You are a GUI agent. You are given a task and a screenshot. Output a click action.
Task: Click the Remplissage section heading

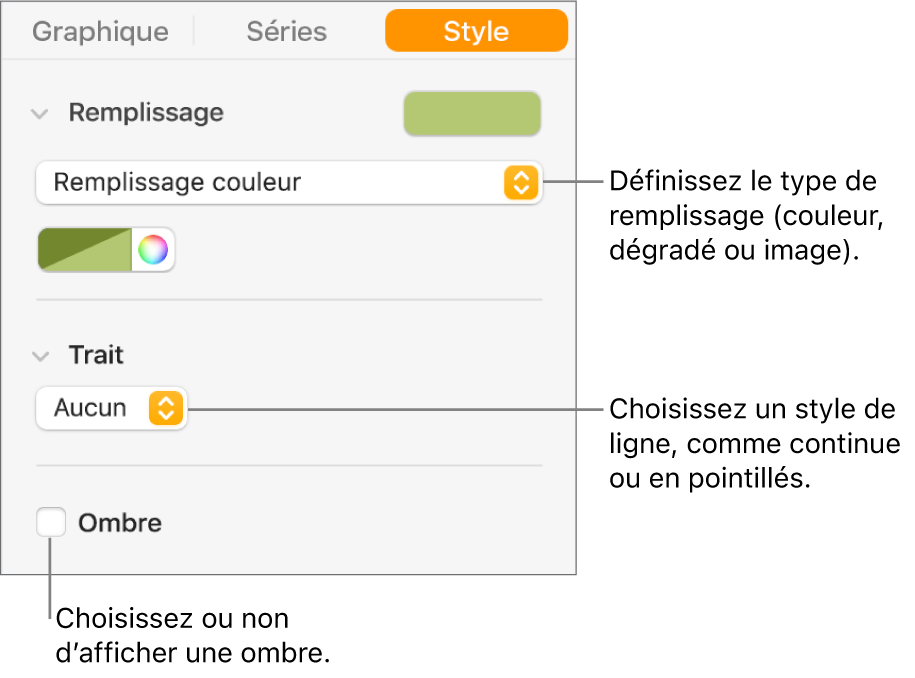pos(146,113)
